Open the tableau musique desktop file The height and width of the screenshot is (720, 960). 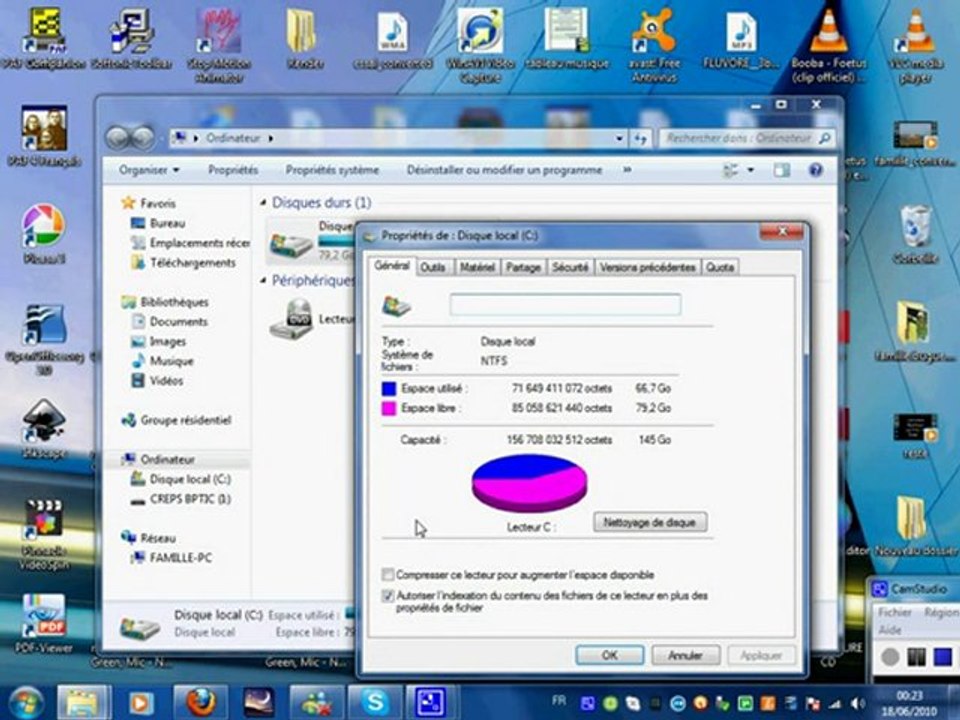[x=567, y=38]
